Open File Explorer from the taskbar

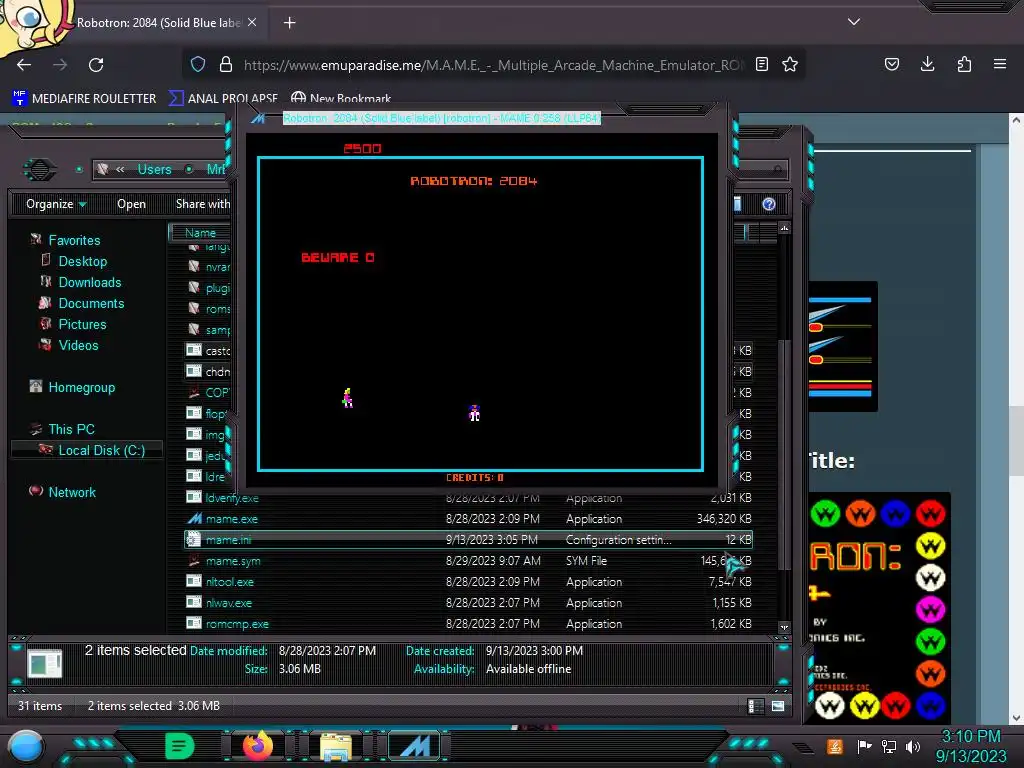[x=336, y=746]
